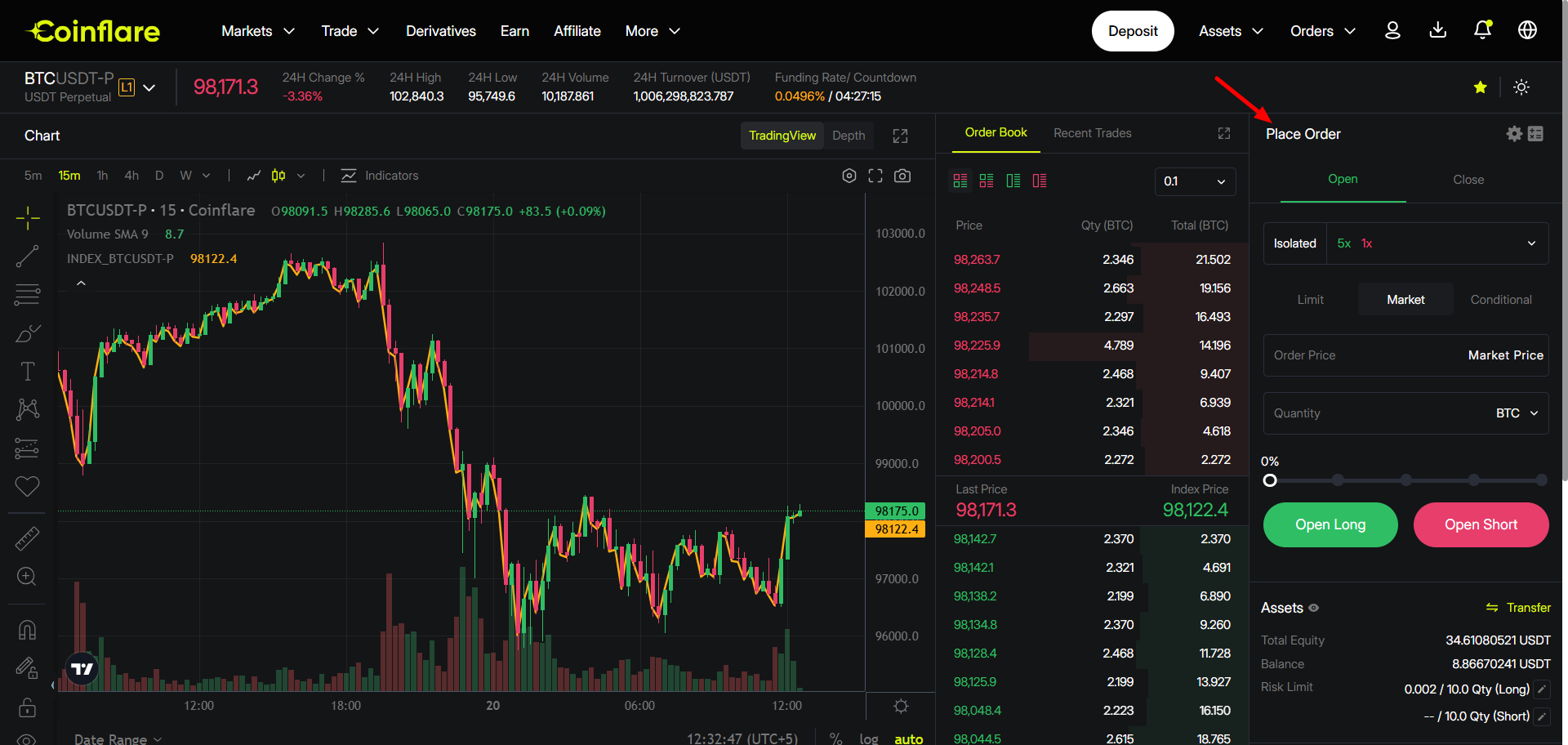The height and width of the screenshot is (745, 1568).
Task: Open the user profile icon
Action: pos(1392,30)
